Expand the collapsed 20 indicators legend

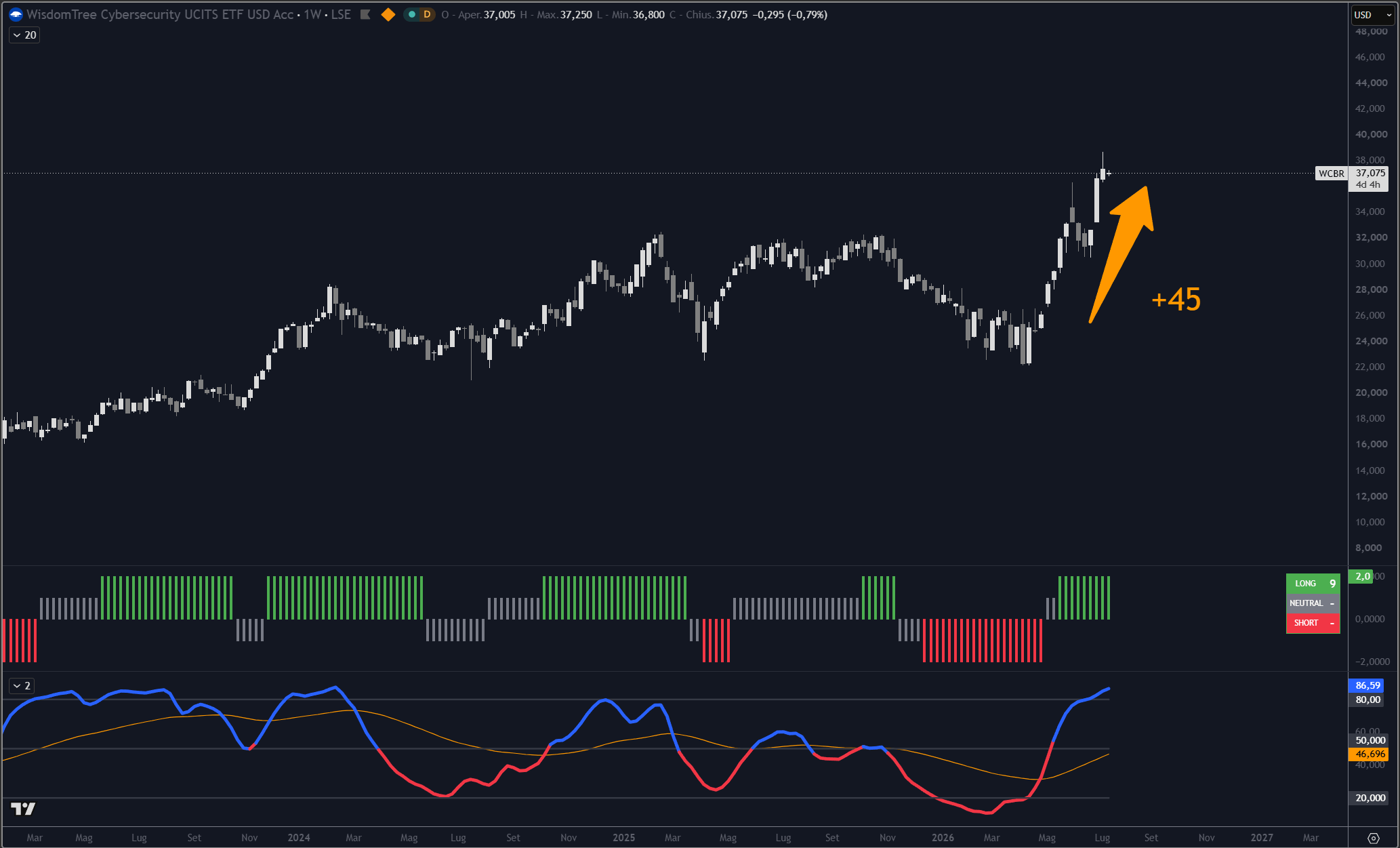point(24,35)
